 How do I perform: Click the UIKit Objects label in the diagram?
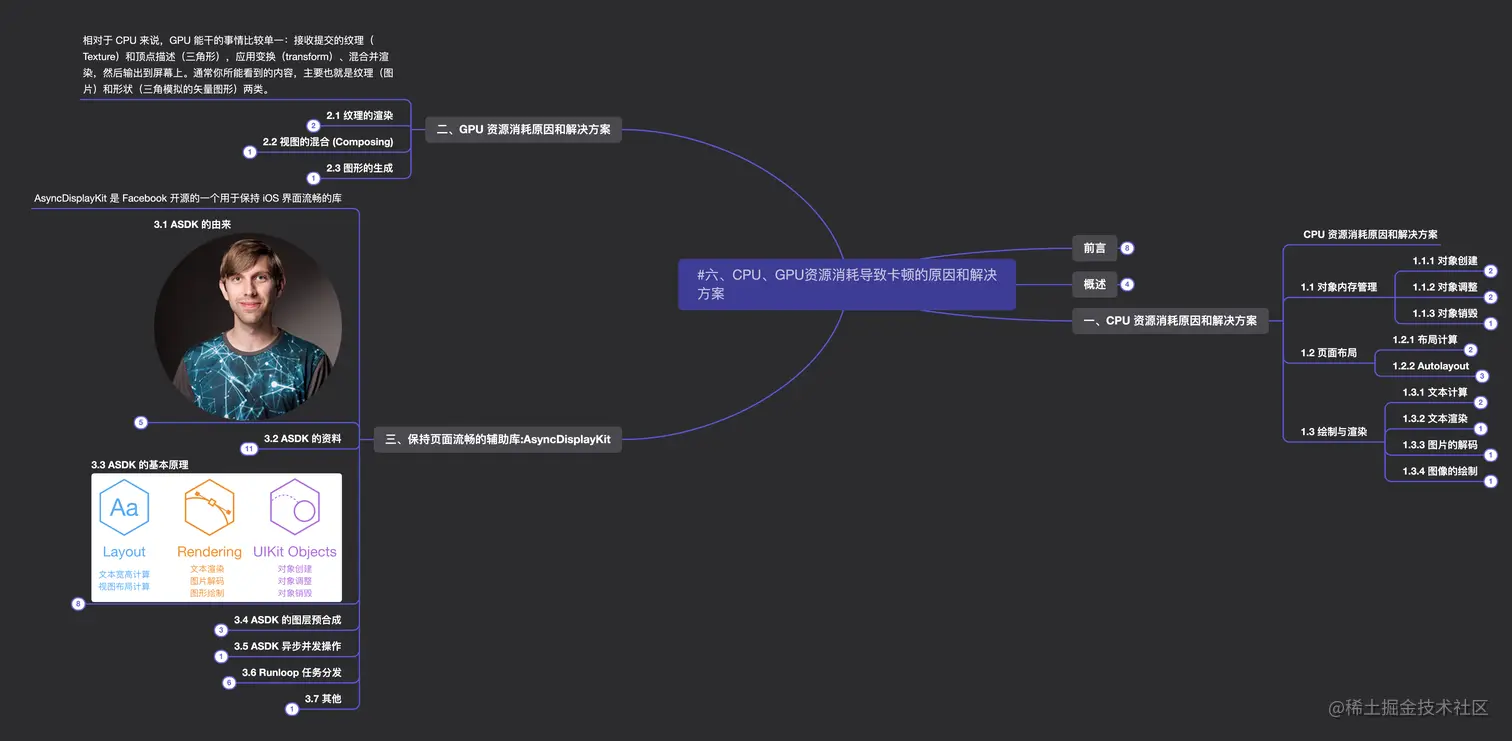295,552
